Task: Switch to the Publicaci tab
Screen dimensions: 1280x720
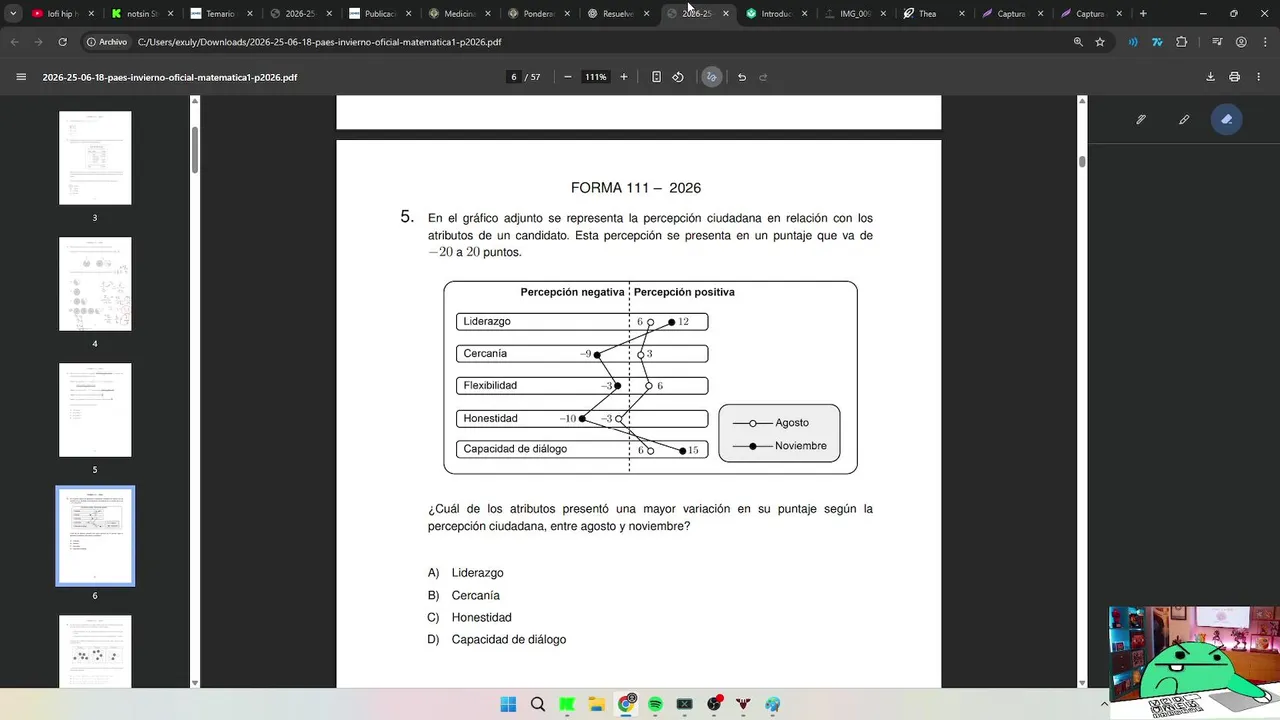Action: pos(379,14)
